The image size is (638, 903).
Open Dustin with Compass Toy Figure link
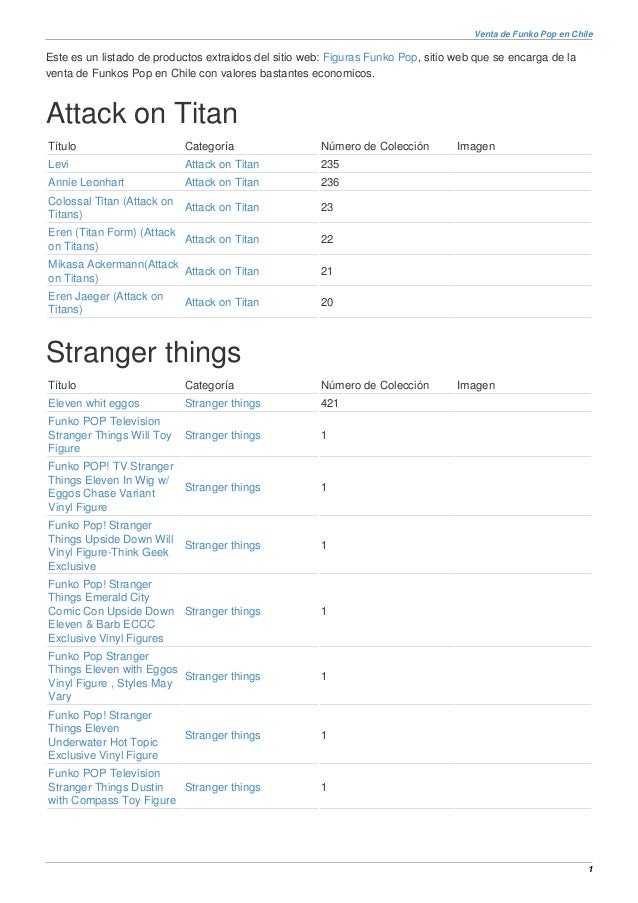(x=112, y=787)
